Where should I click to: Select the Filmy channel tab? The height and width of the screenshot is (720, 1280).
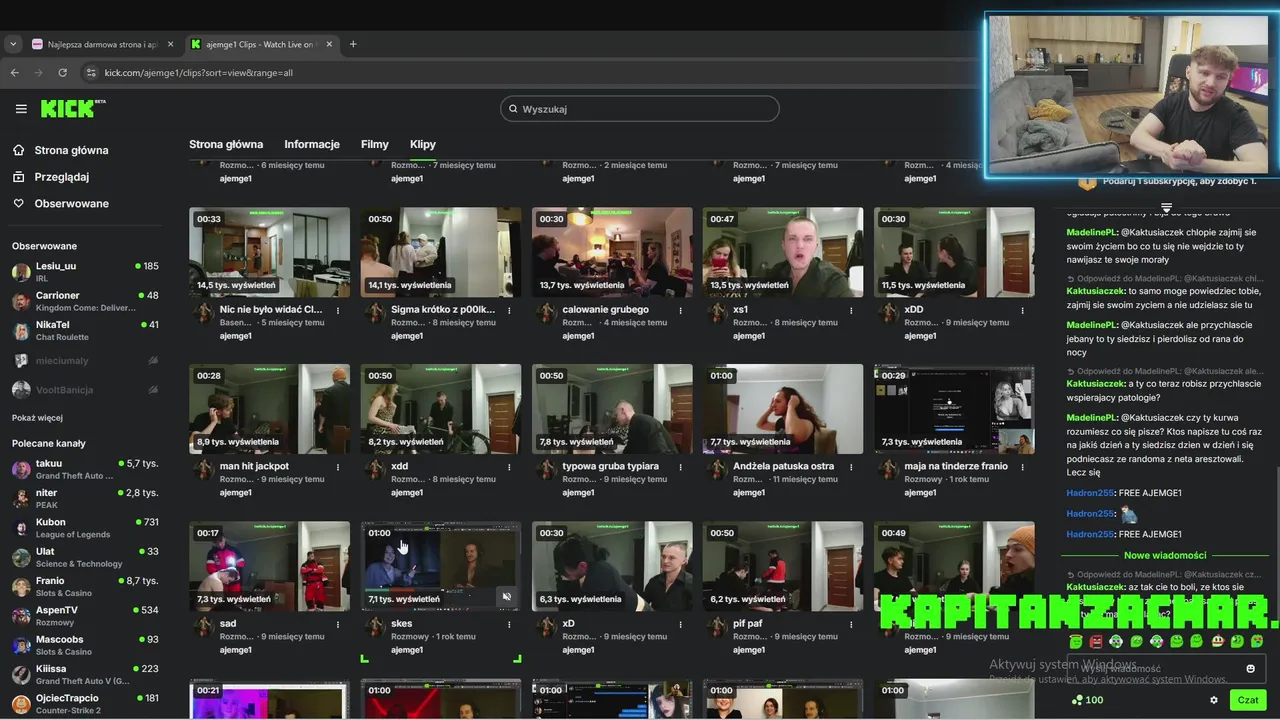point(374,144)
